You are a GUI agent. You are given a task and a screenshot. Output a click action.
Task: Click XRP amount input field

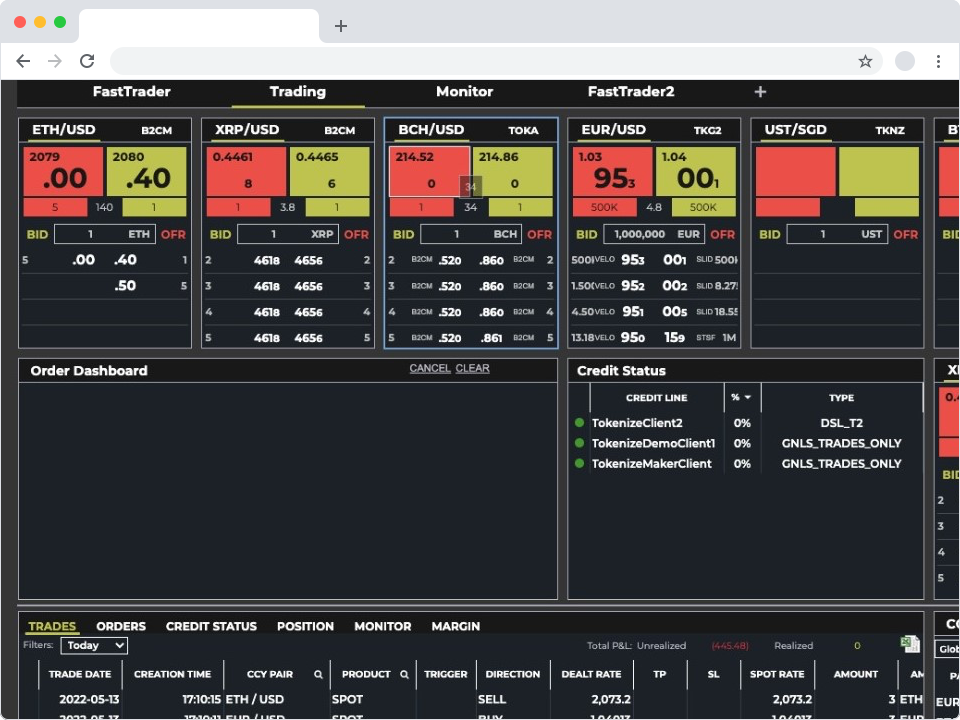[x=288, y=234]
